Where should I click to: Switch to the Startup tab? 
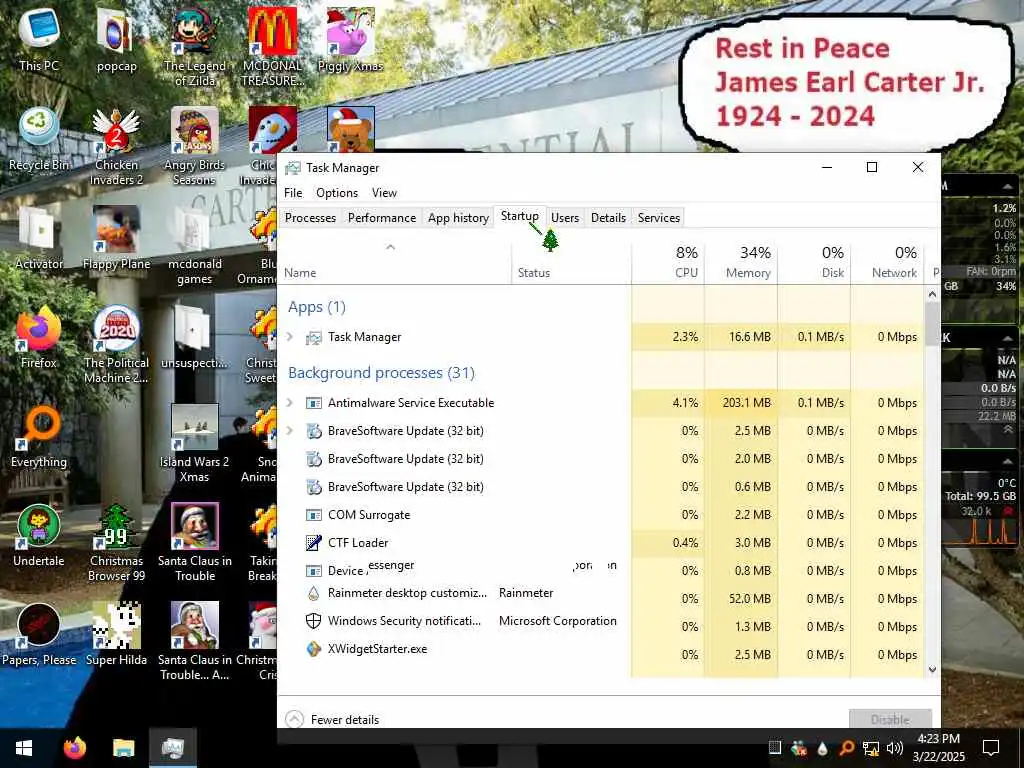pyautogui.click(x=520, y=216)
